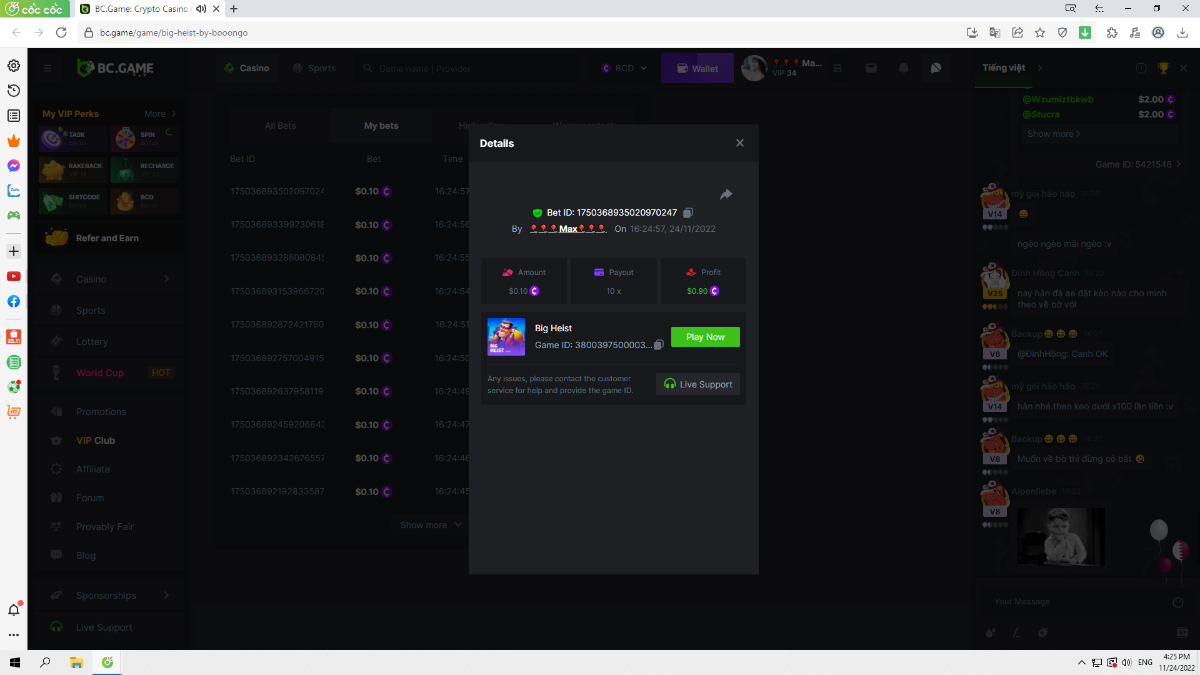Open YouTube from browser sidebar

(x=14, y=276)
